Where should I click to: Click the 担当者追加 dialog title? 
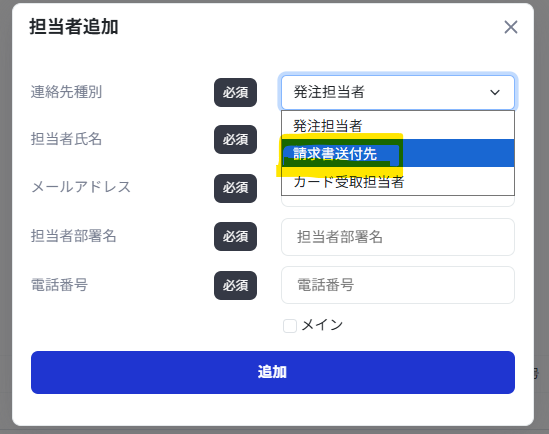(74, 27)
